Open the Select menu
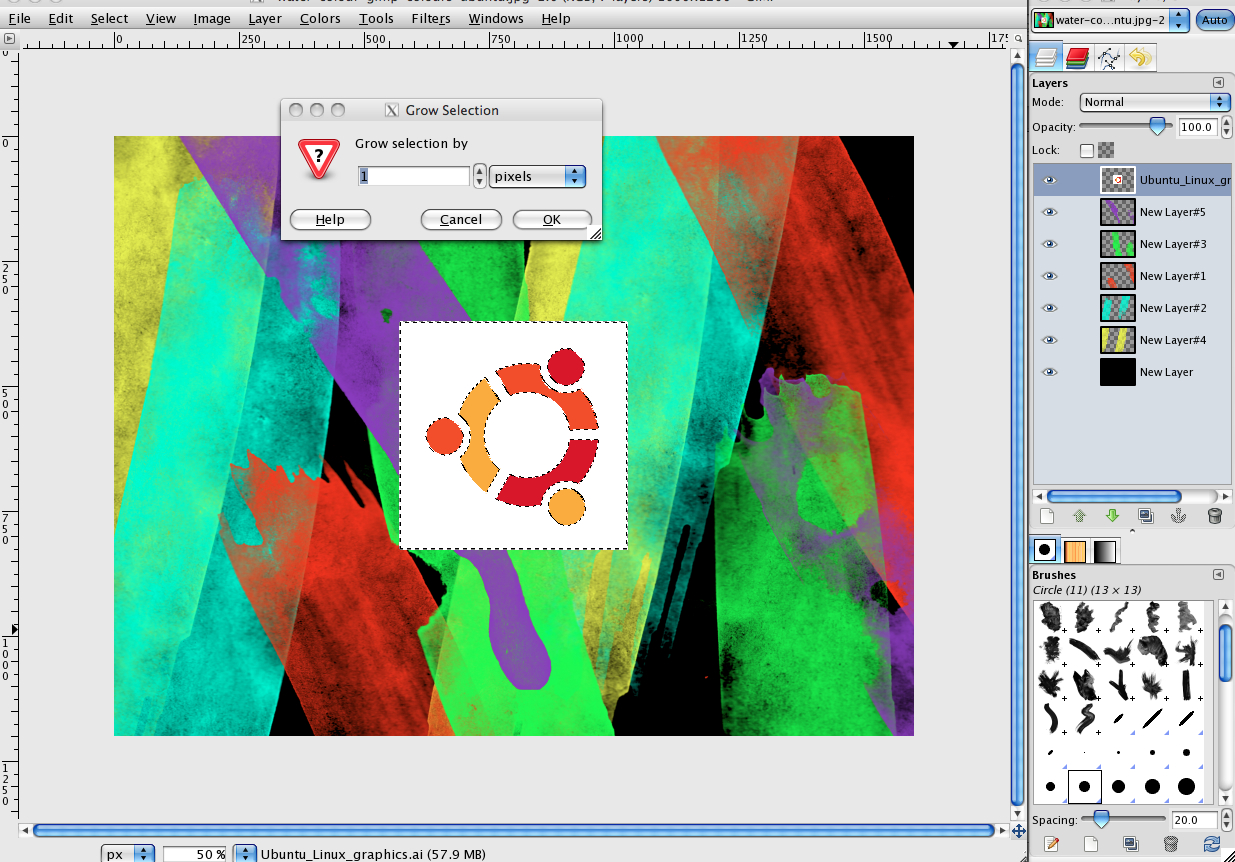 (109, 18)
